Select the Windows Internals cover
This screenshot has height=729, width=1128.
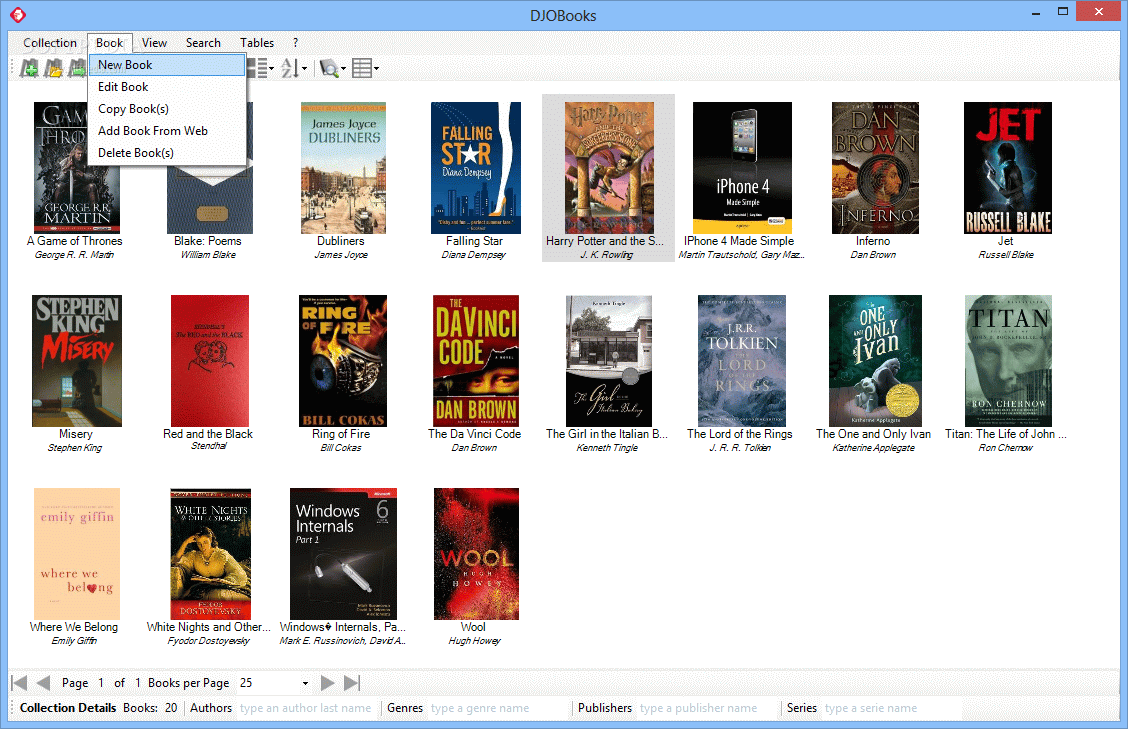pos(343,553)
